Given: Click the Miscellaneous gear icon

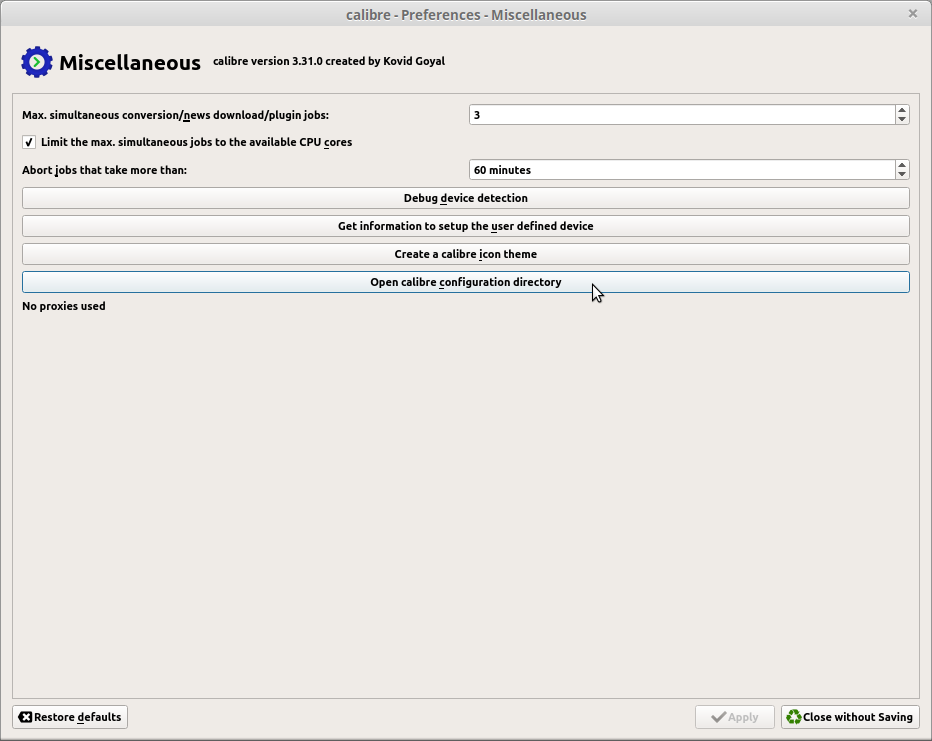Looking at the screenshot, I should 37,62.
